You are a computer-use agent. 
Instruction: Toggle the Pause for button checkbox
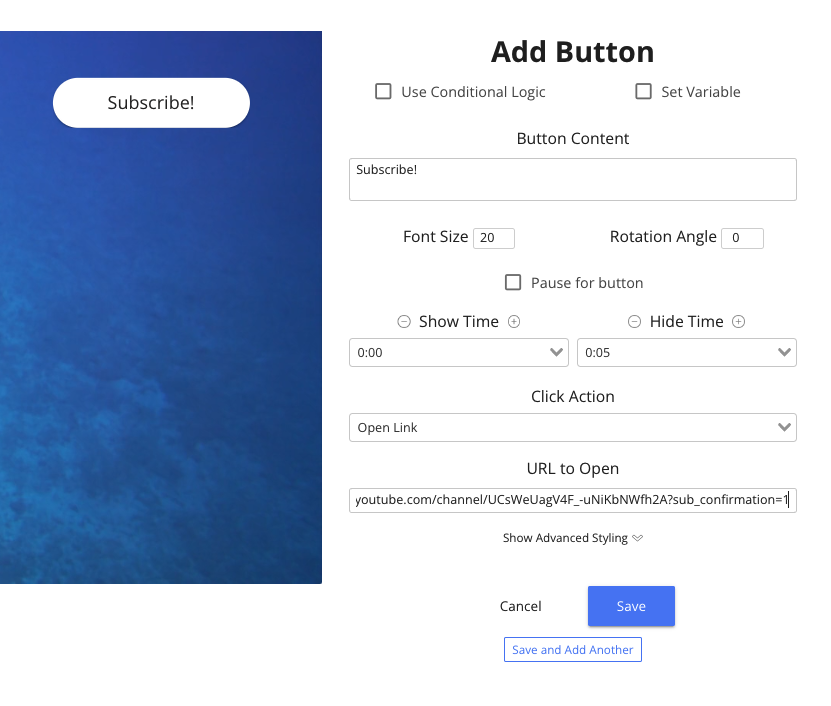click(x=513, y=283)
